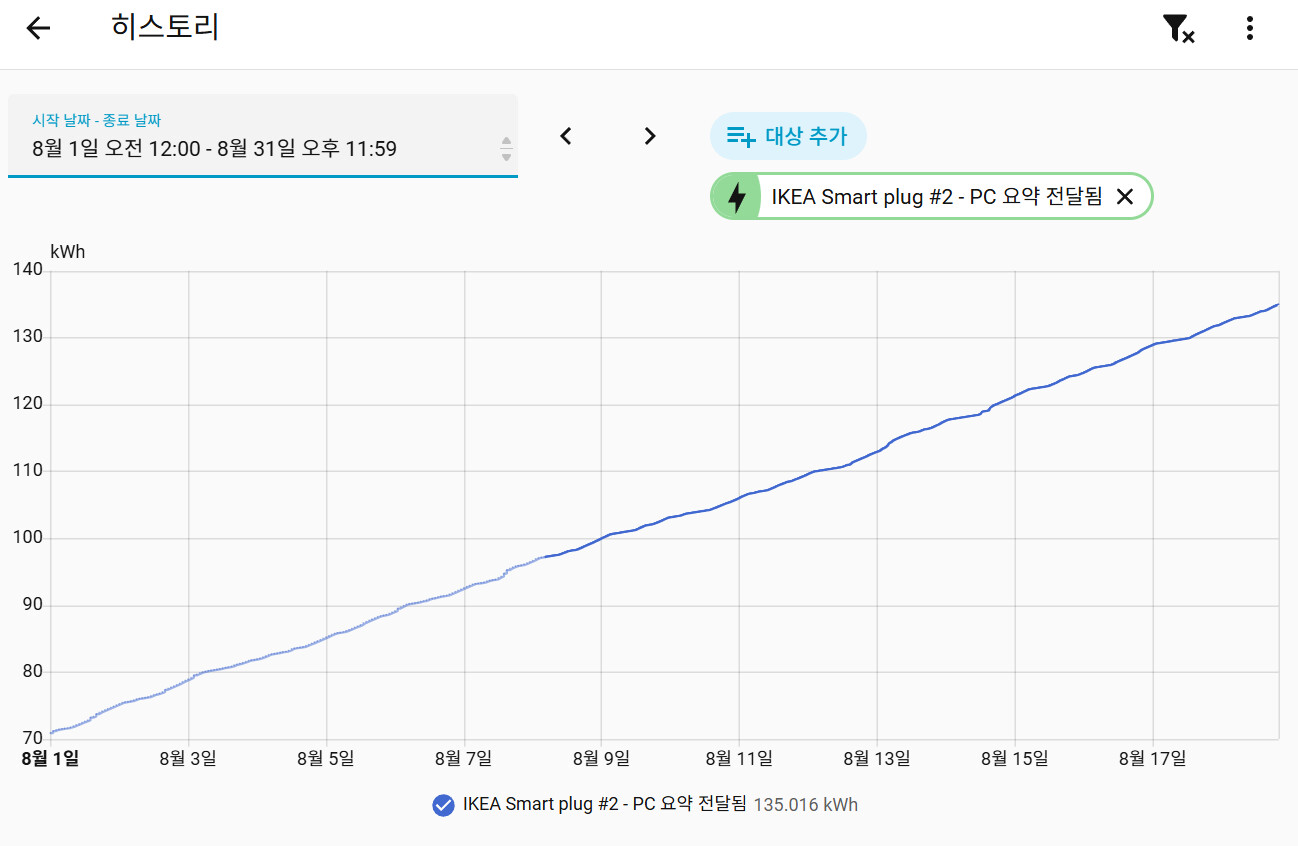Click the 130 y-axis label
The image size is (1298, 846).
[28, 337]
